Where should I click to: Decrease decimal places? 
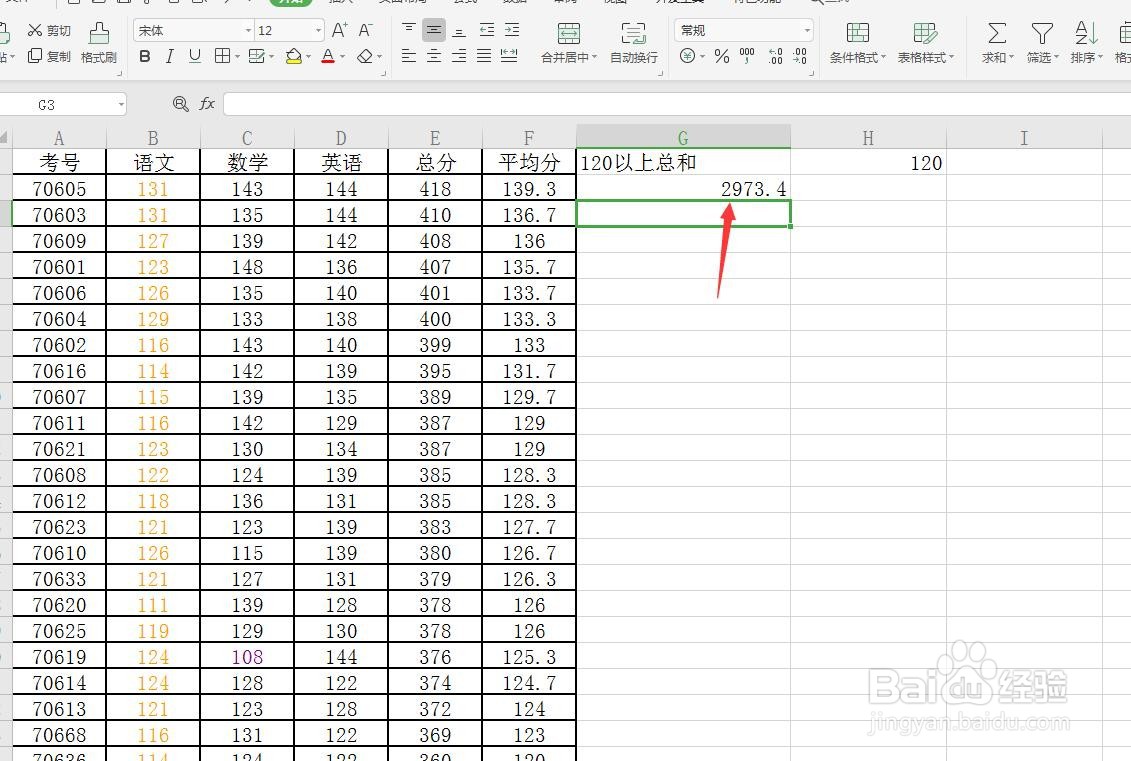click(x=800, y=56)
